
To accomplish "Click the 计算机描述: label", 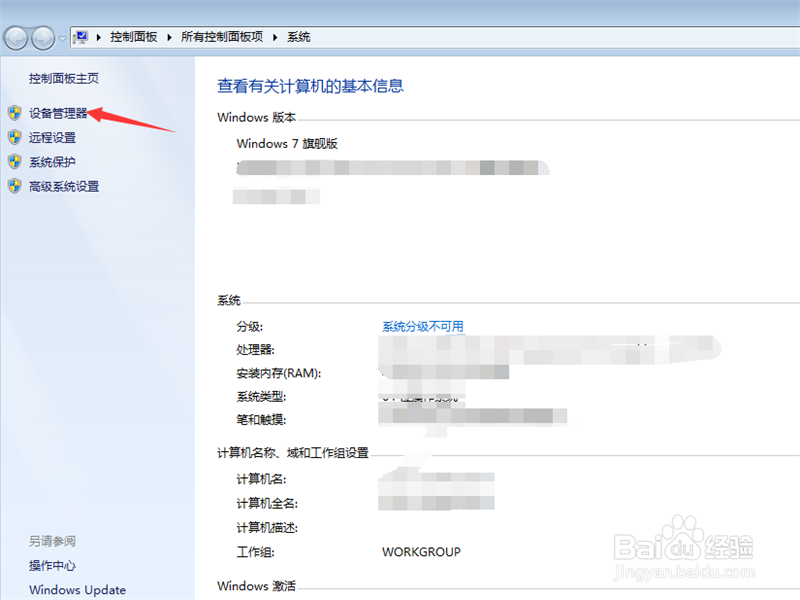I will click(x=267, y=528).
